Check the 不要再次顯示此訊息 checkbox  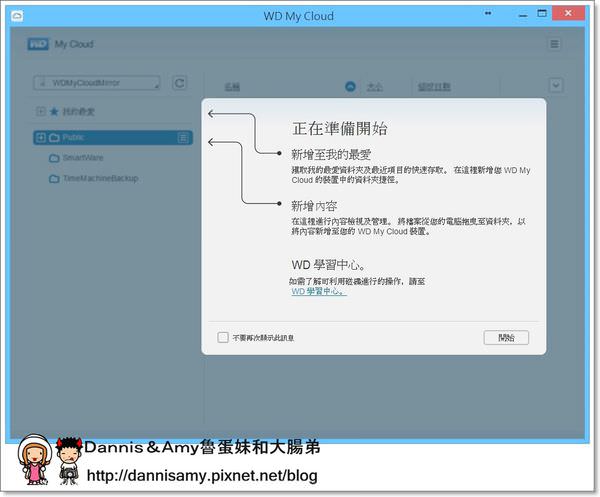tap(223, 337)
